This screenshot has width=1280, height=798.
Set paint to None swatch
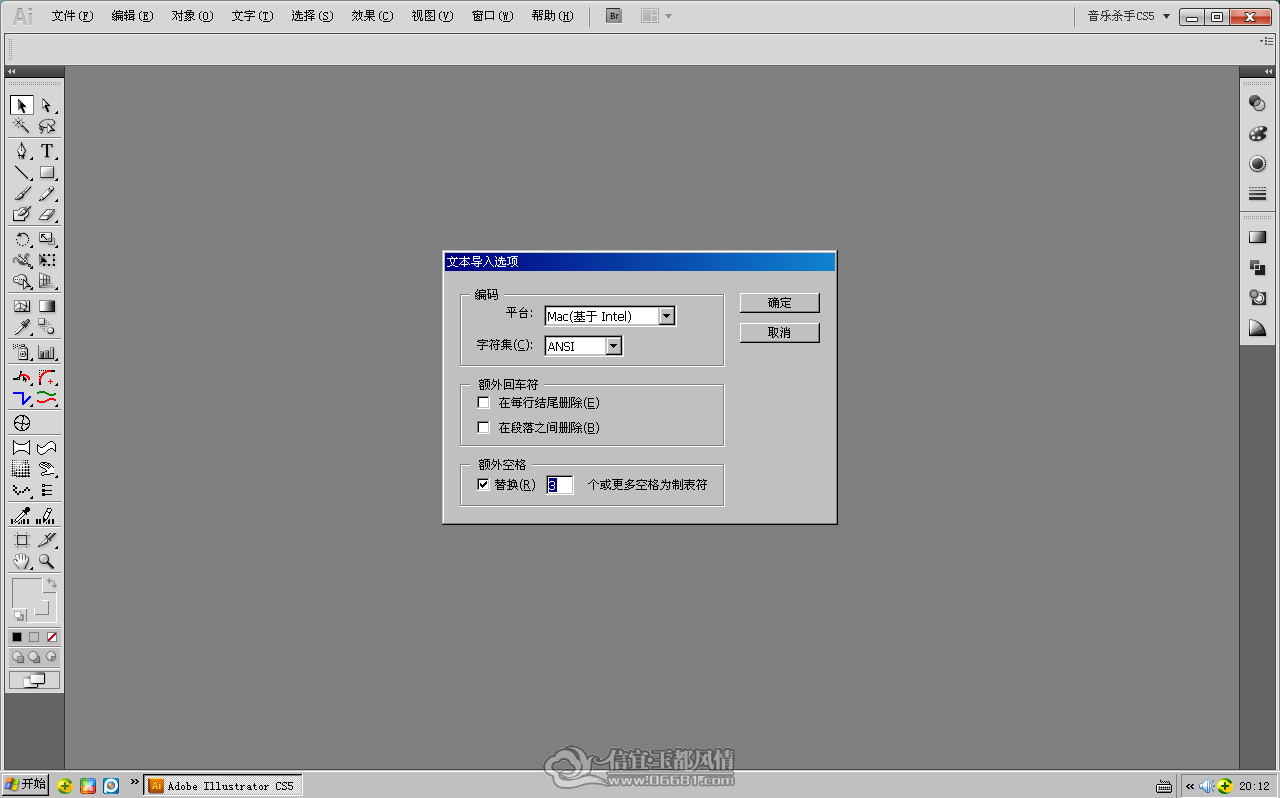click(52, 637)
